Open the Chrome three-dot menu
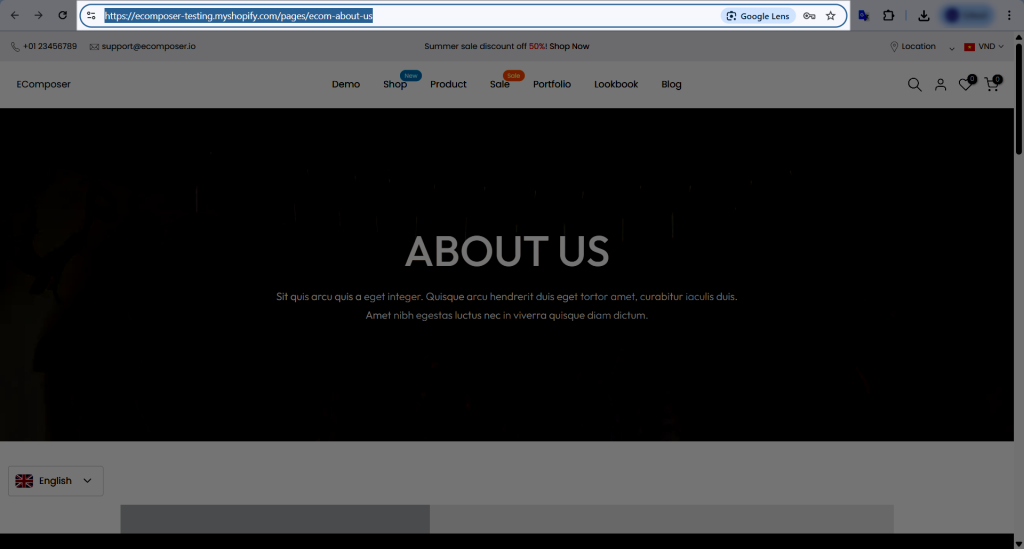This screenshot has width=1024, height=549. pyautogui.click(x=1008, y=15)
